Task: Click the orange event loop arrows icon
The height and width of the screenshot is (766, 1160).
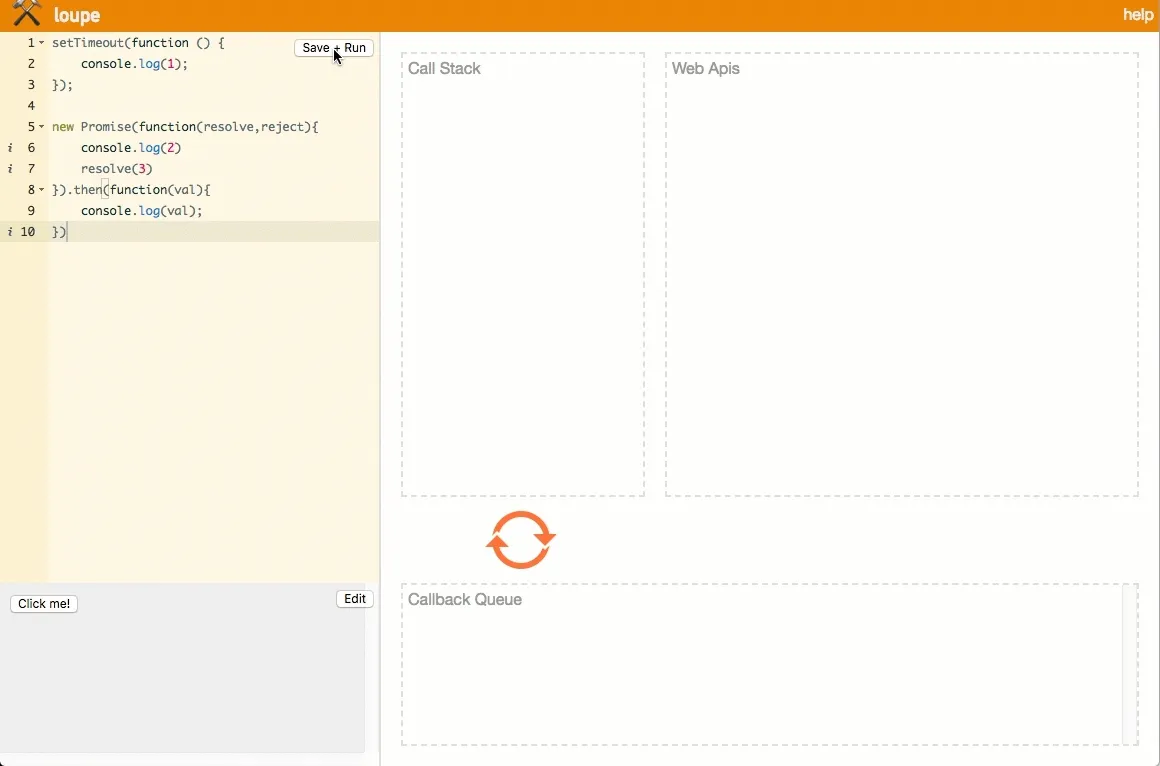Action: point(521,540)
